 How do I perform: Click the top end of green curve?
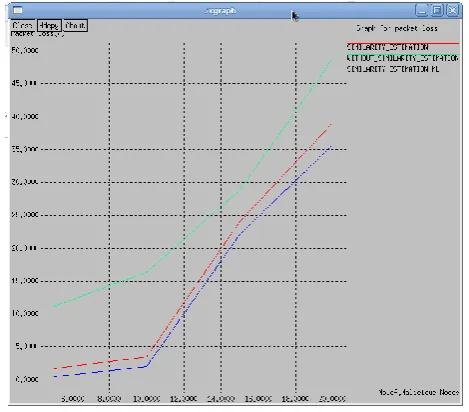click(x=331, y=61)
